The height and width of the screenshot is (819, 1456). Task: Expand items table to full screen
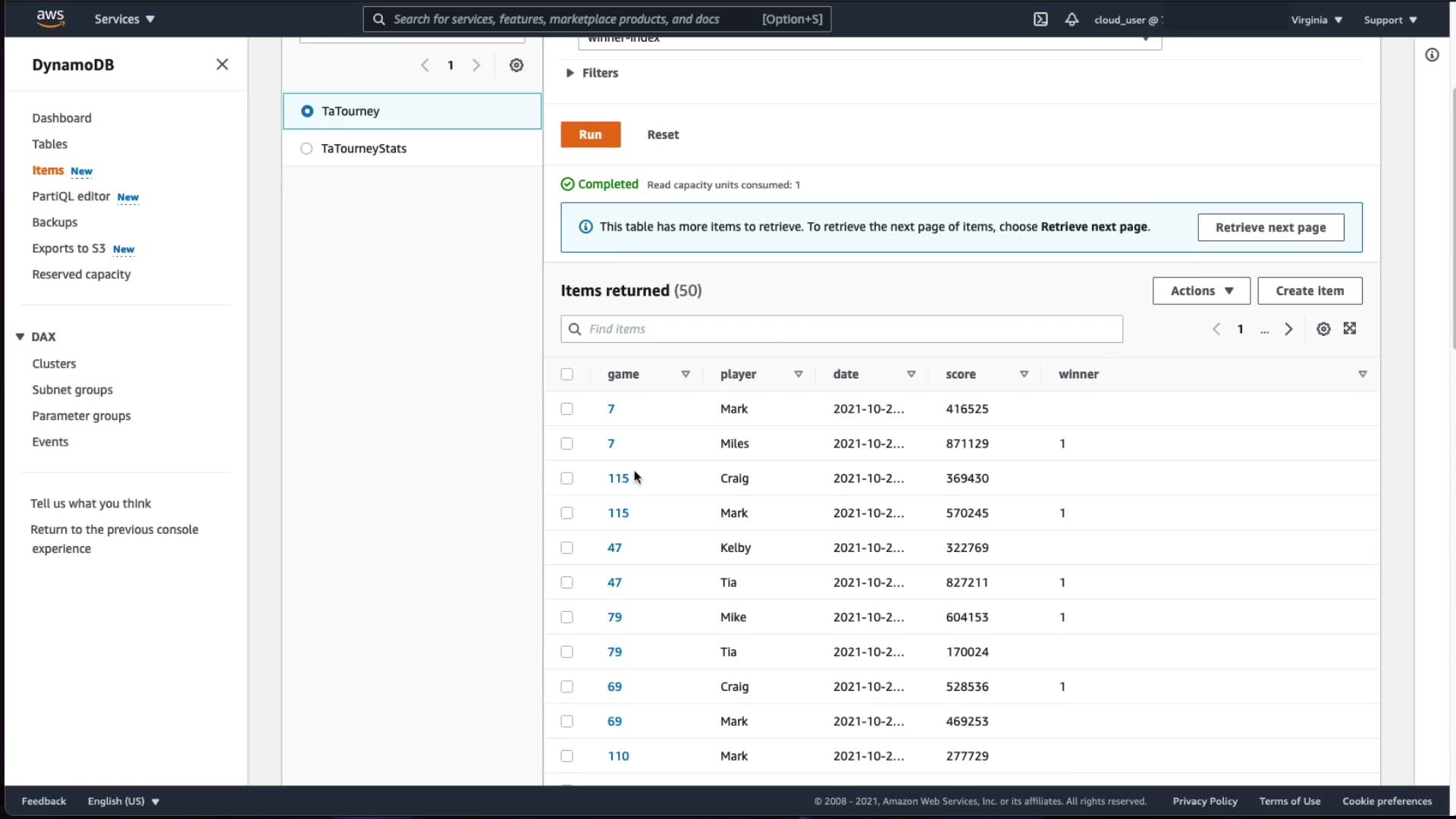[1350, 328]
